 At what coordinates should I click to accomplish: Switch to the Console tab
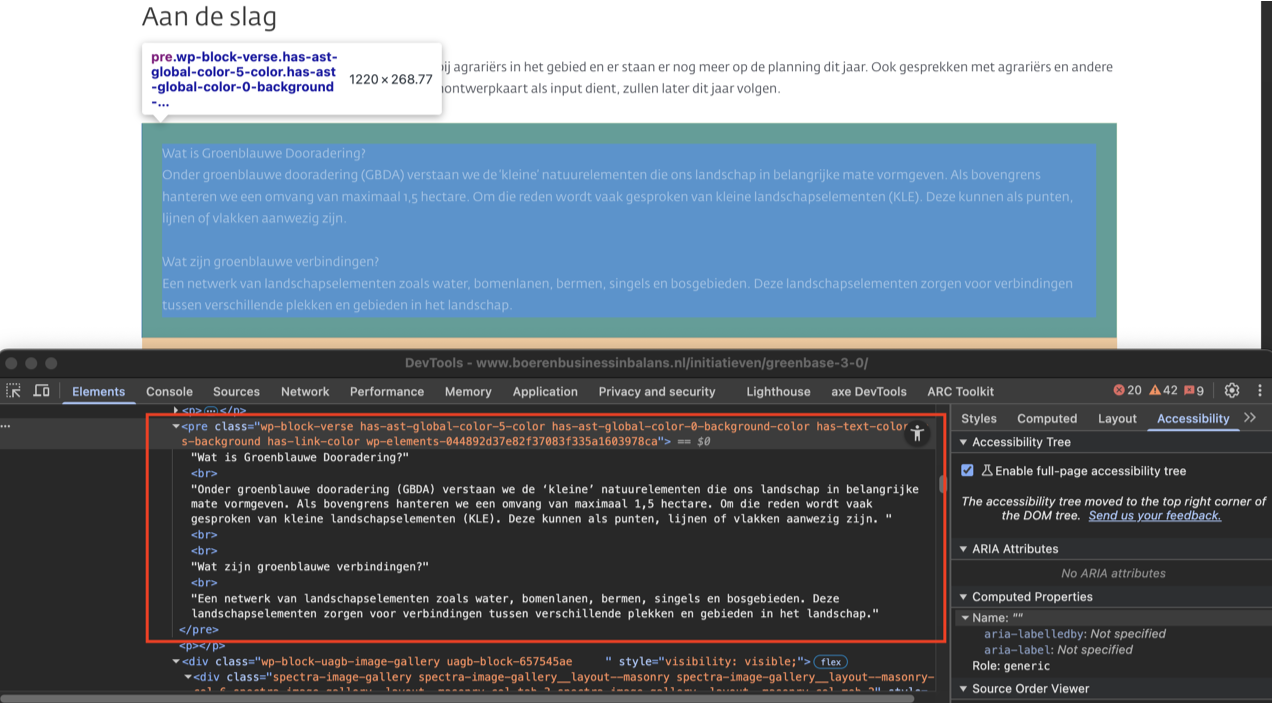(169, 392)
